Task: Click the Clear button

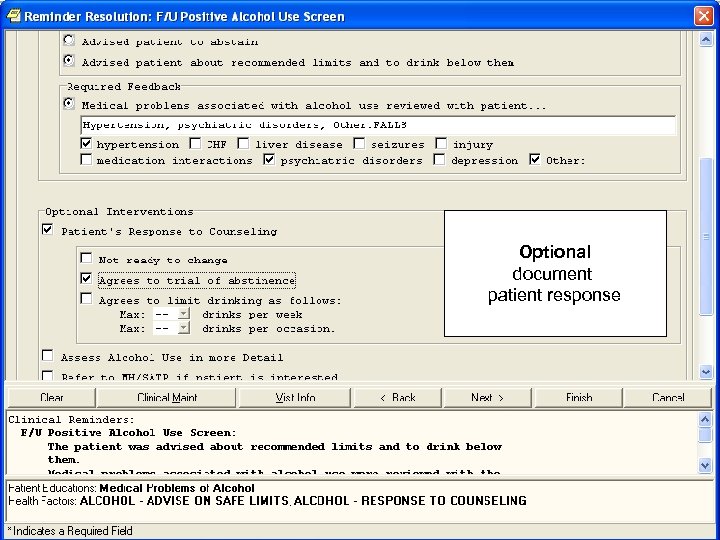Action: (51, 397)
